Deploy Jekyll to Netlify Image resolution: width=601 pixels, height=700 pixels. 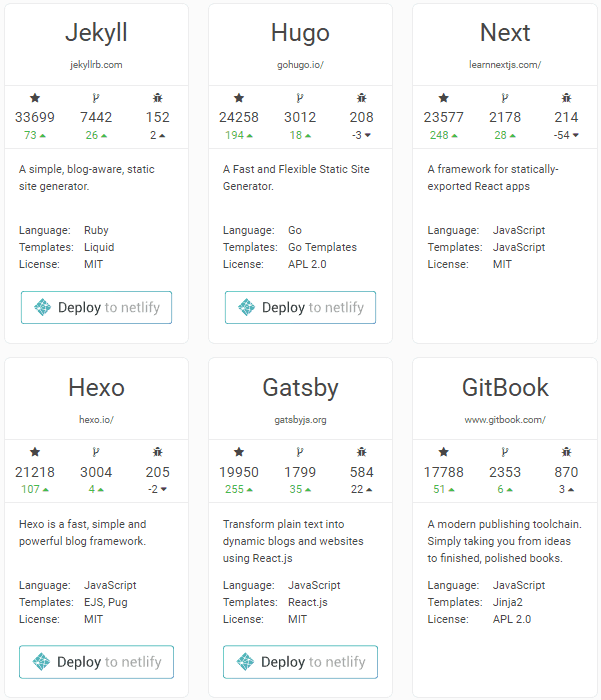tap(96, 308)
